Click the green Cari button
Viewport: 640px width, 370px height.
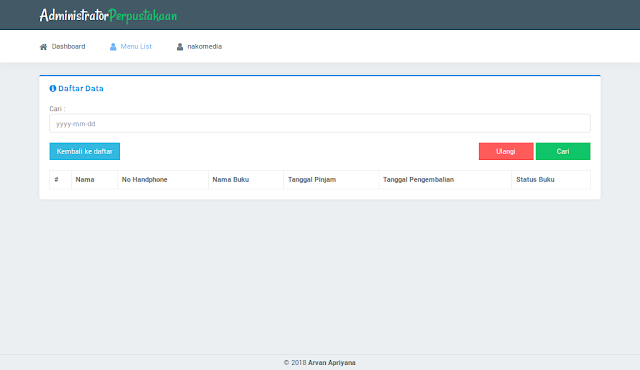tap(563, 151)
